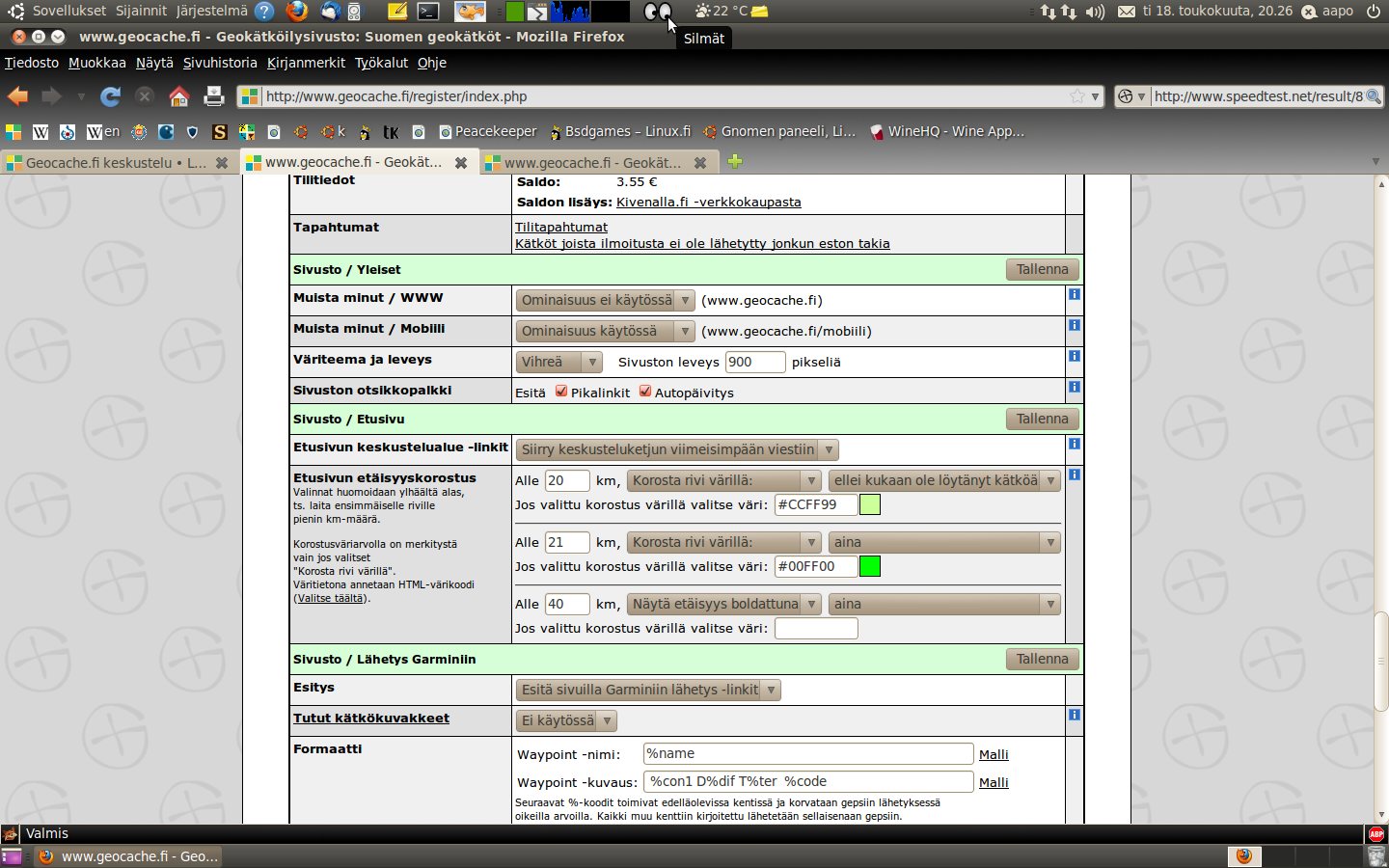
Task: Click the bookmark star in address bar
Action: click(1076, 96)
